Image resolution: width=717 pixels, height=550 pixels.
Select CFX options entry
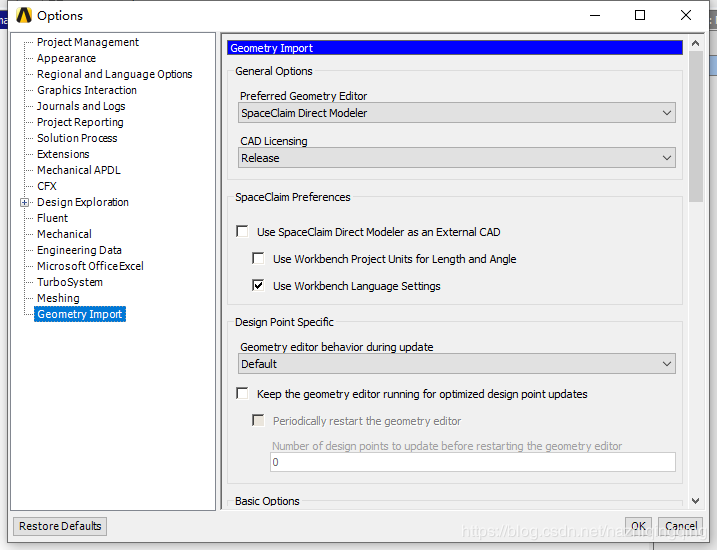47,186
